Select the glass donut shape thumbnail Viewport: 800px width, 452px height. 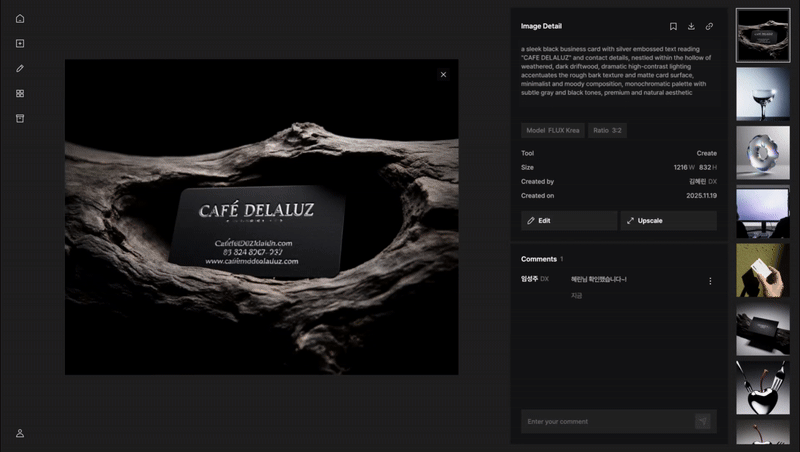[763, 153]
